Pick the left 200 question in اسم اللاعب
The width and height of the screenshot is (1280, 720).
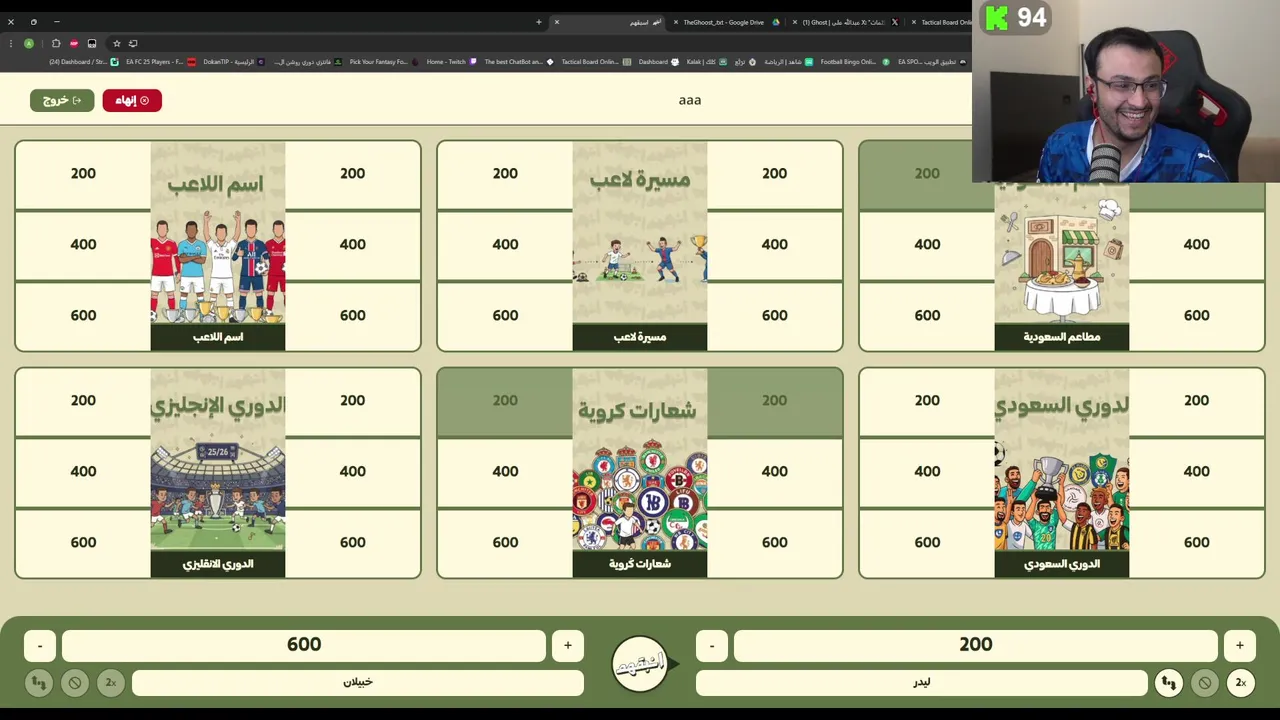tap(83, 174)
